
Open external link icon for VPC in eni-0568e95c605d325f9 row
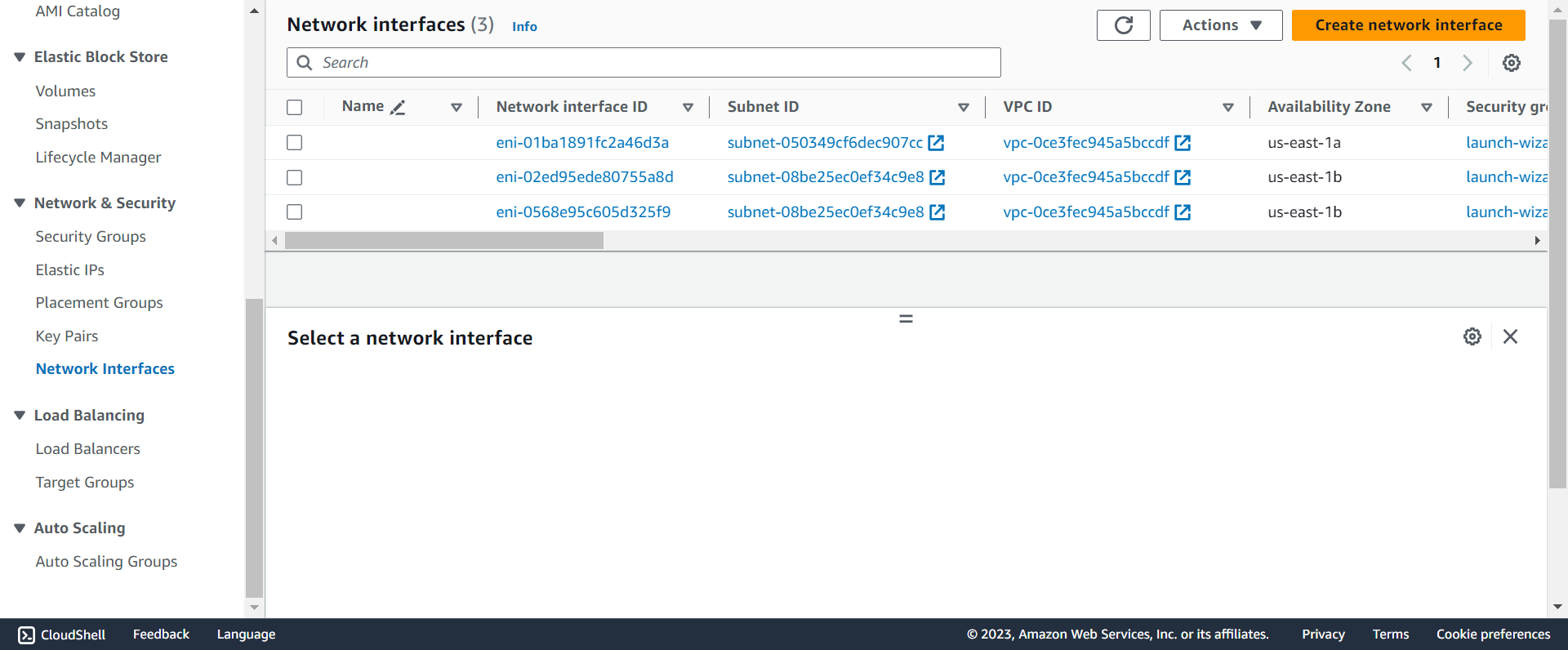pyautogui.click(x=1183, y=212)
